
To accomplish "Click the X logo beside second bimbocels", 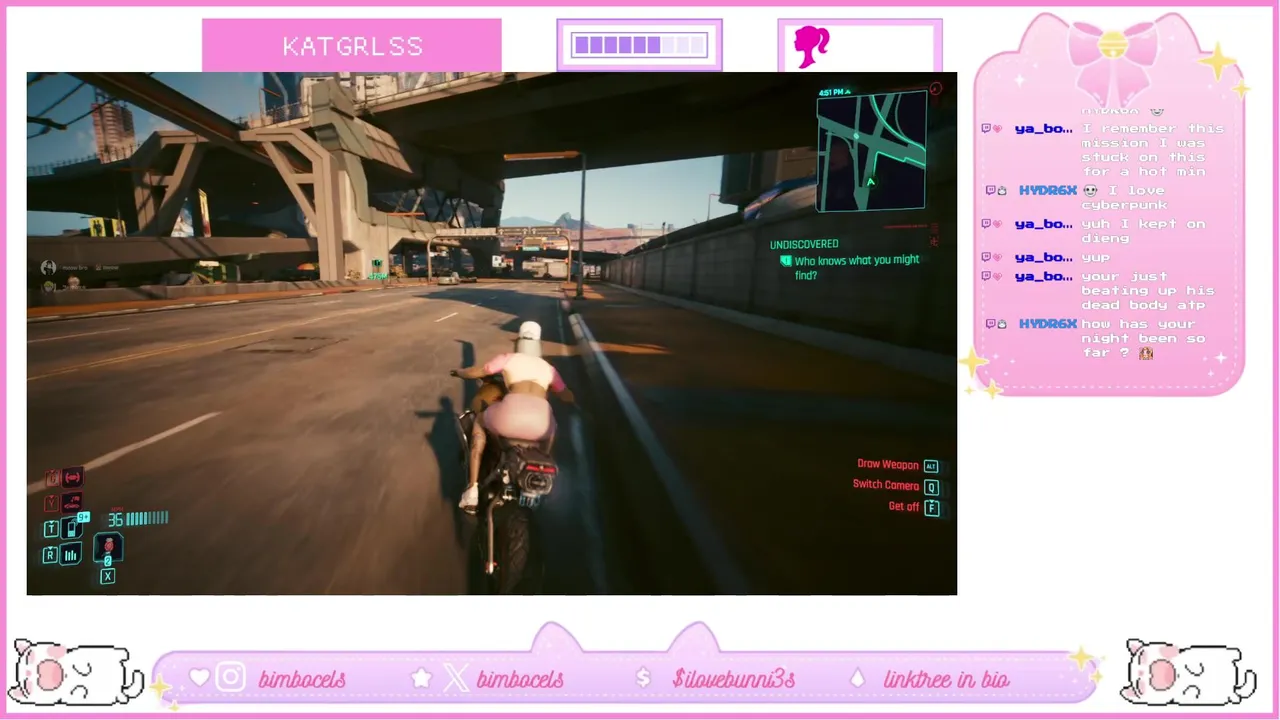I will point(456,678).
